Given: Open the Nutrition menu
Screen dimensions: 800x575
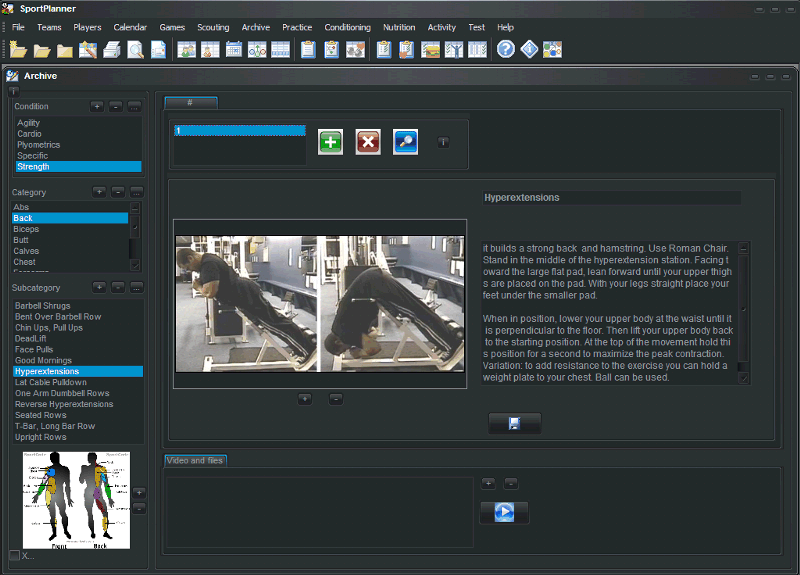Looking at the screenshot, I should pyautogui.click(x=399, y=27).
